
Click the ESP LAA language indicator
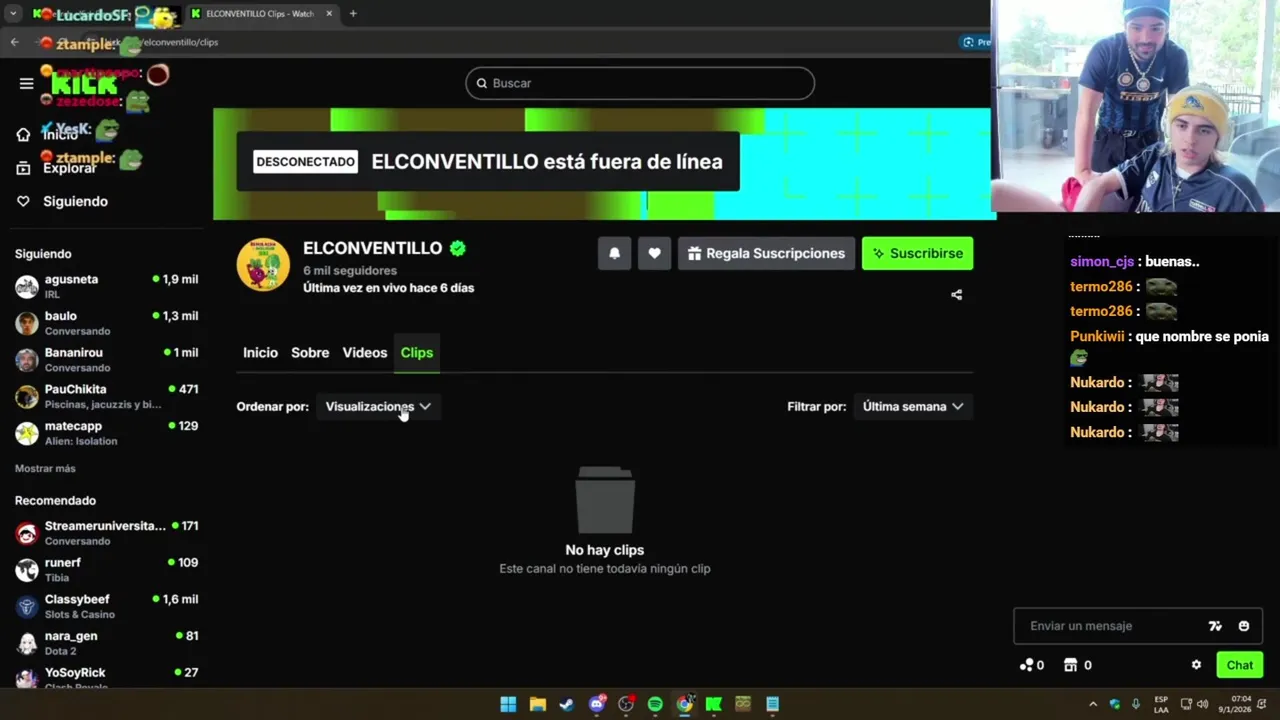[x=1161, y=704]
